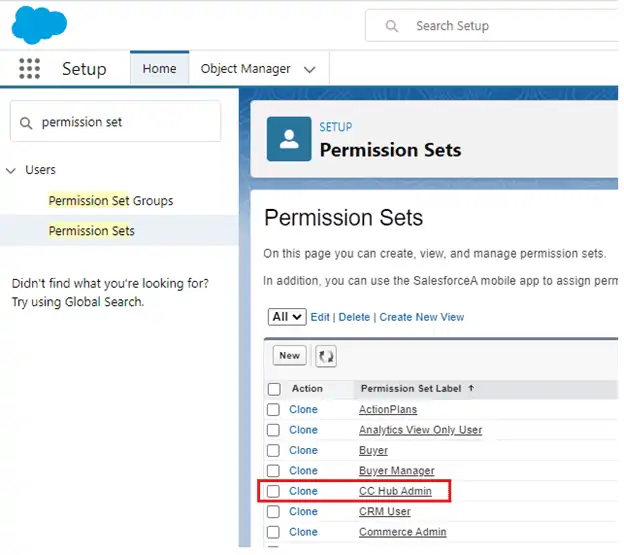Click the SETUP breadcrumb text
Image resolution: width=624 pixels, height=555 pixels.
[x=335, y=127]
